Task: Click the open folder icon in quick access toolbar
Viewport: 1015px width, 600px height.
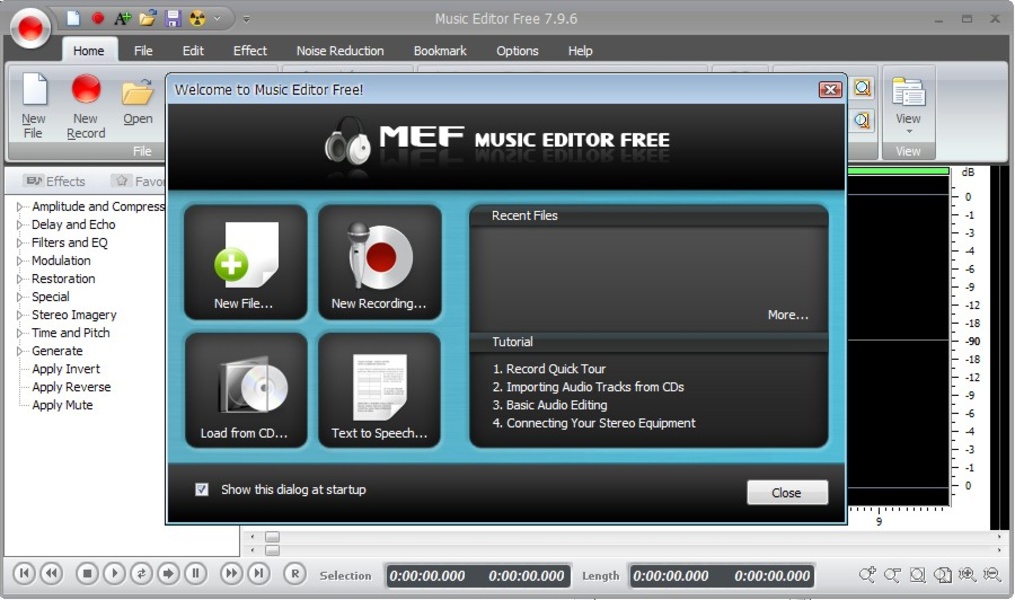Action: (x=148, y=18)
